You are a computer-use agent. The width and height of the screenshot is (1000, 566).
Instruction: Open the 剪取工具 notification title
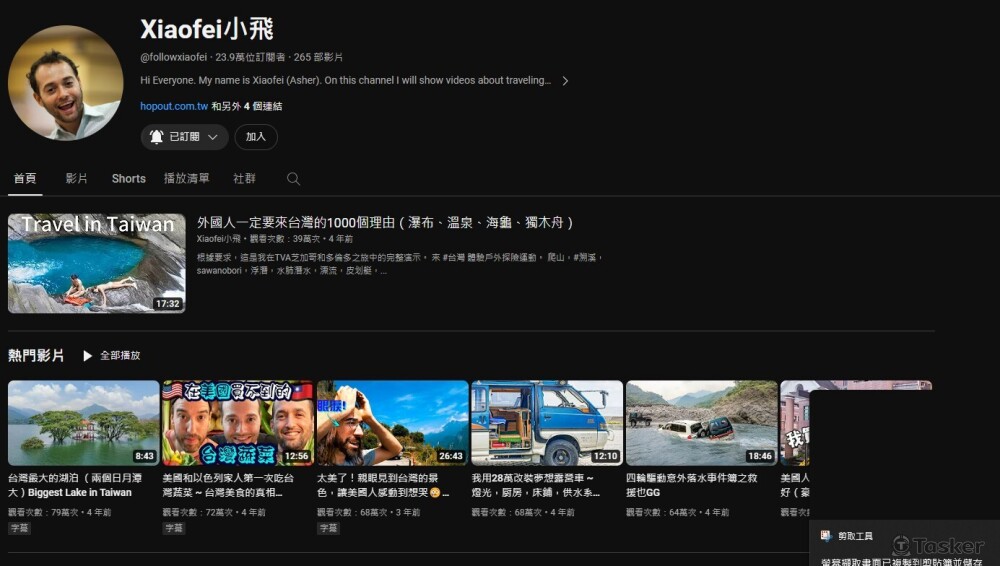[855, 536]
